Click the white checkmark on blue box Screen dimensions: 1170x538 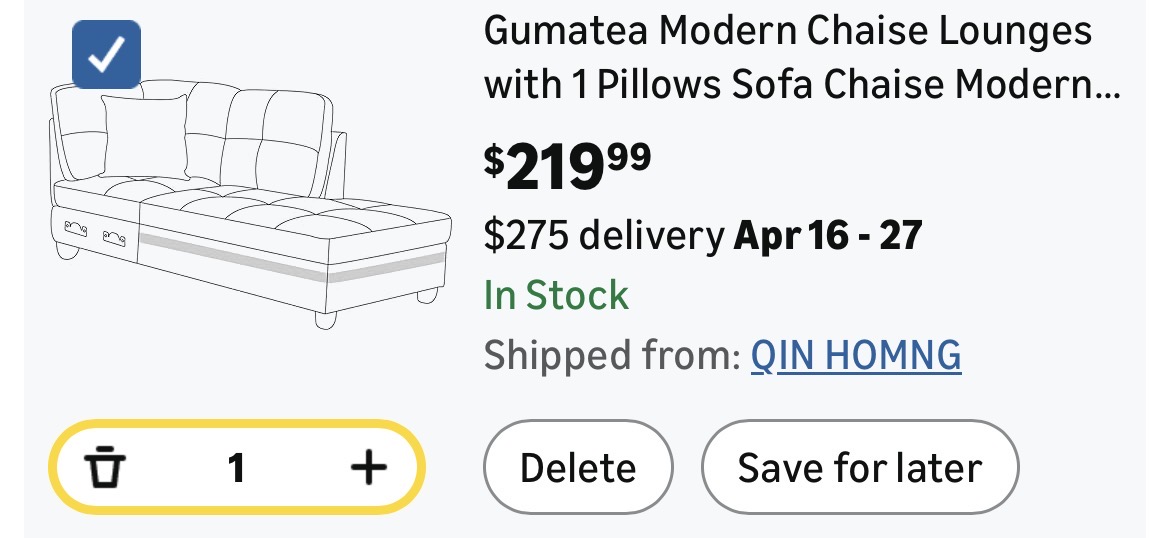point(106,56)
